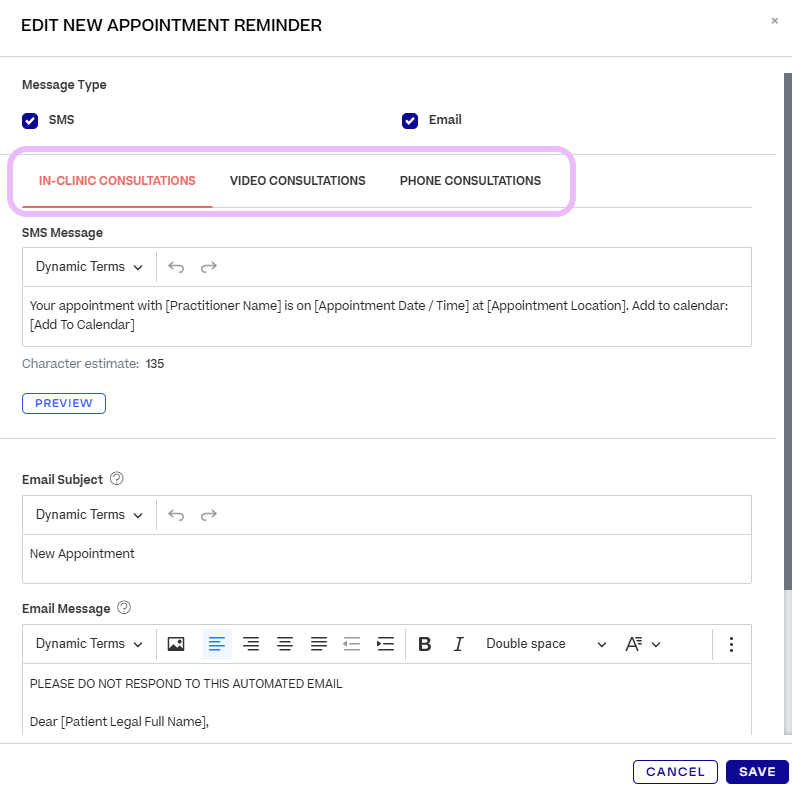Switch to Phone Consultations tab

click(x=470, y=181)
